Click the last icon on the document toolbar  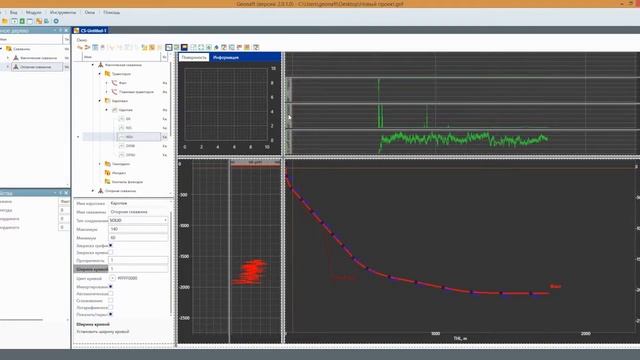pos(256,47)
